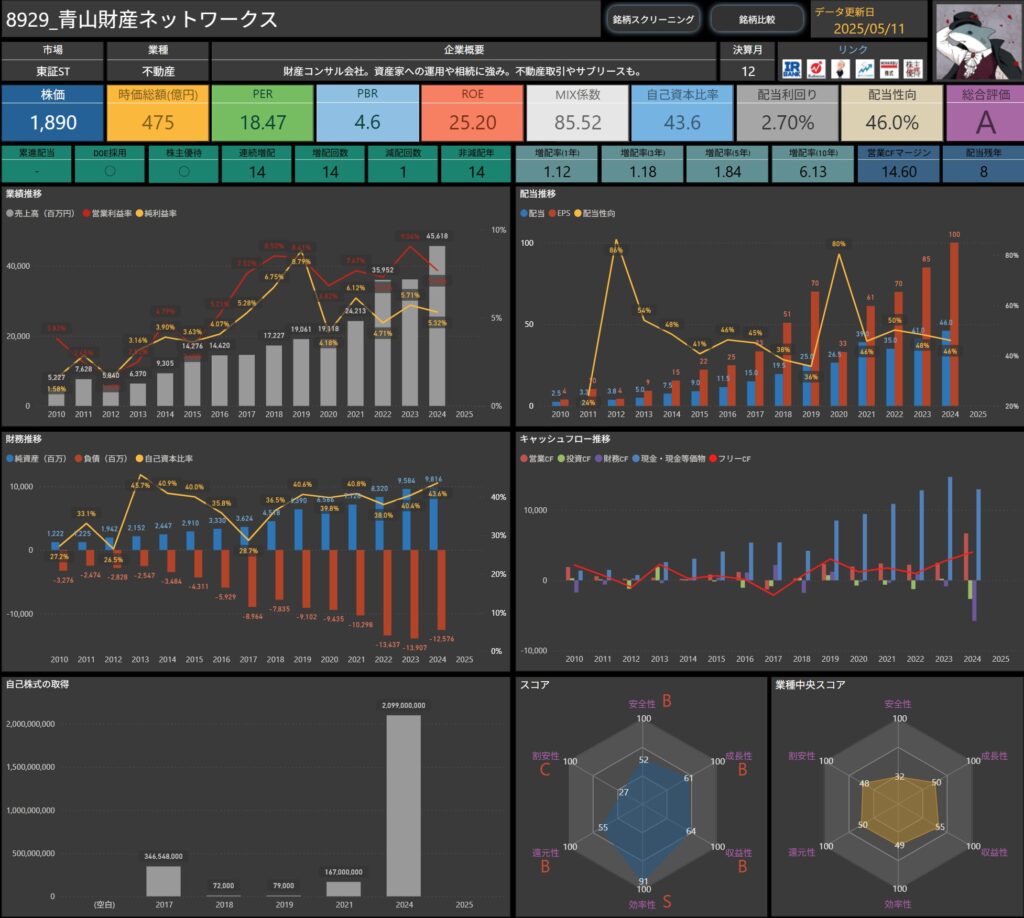The height and width of the screenshot is (918, 1024).
Task: Click the 配当性向 46.0% card
Action: pyautogui.click(x=892, y=113)
